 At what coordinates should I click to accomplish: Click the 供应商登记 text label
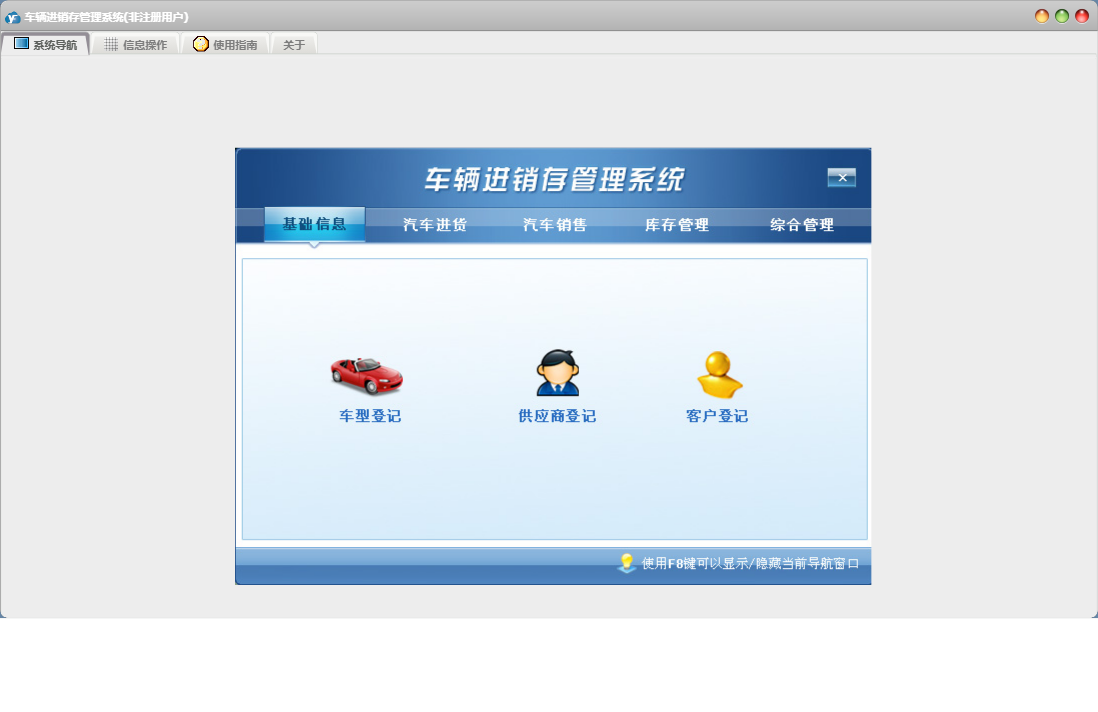point(557,416)
